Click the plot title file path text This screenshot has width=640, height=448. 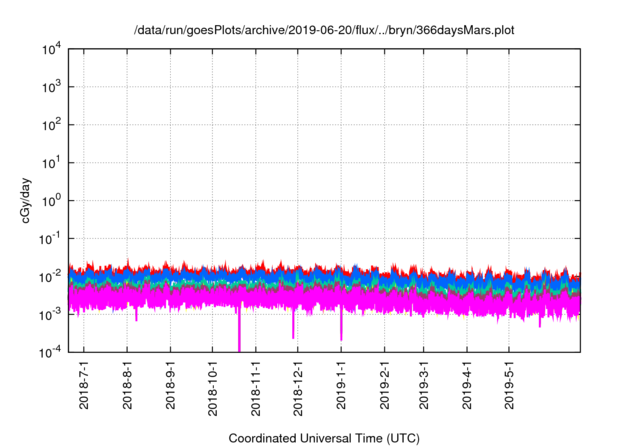(324, 30)
